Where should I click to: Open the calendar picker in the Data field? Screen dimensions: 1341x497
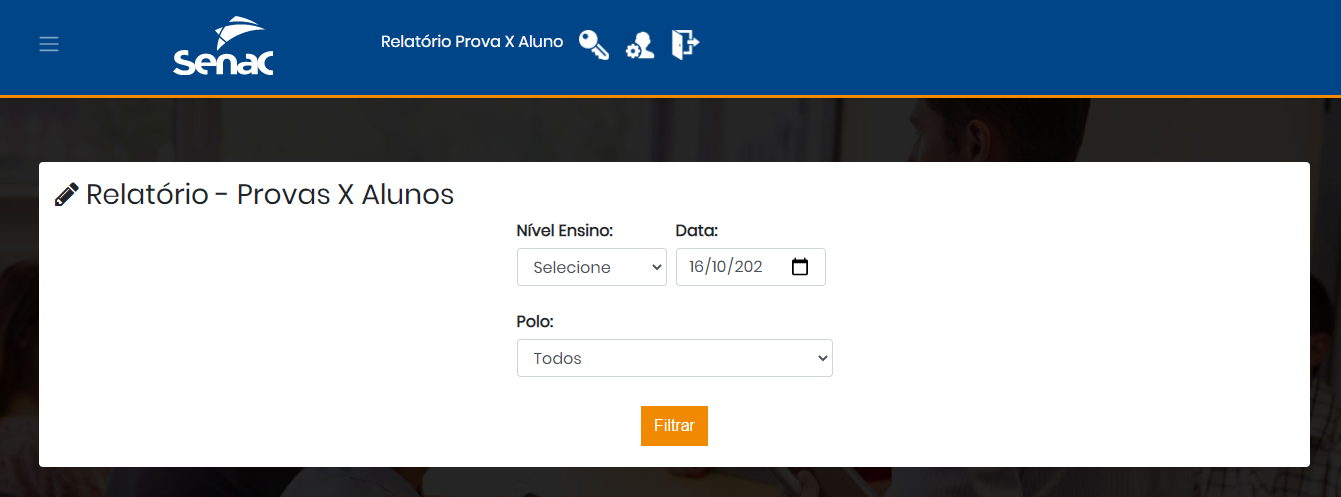click(x=800, y=267)
